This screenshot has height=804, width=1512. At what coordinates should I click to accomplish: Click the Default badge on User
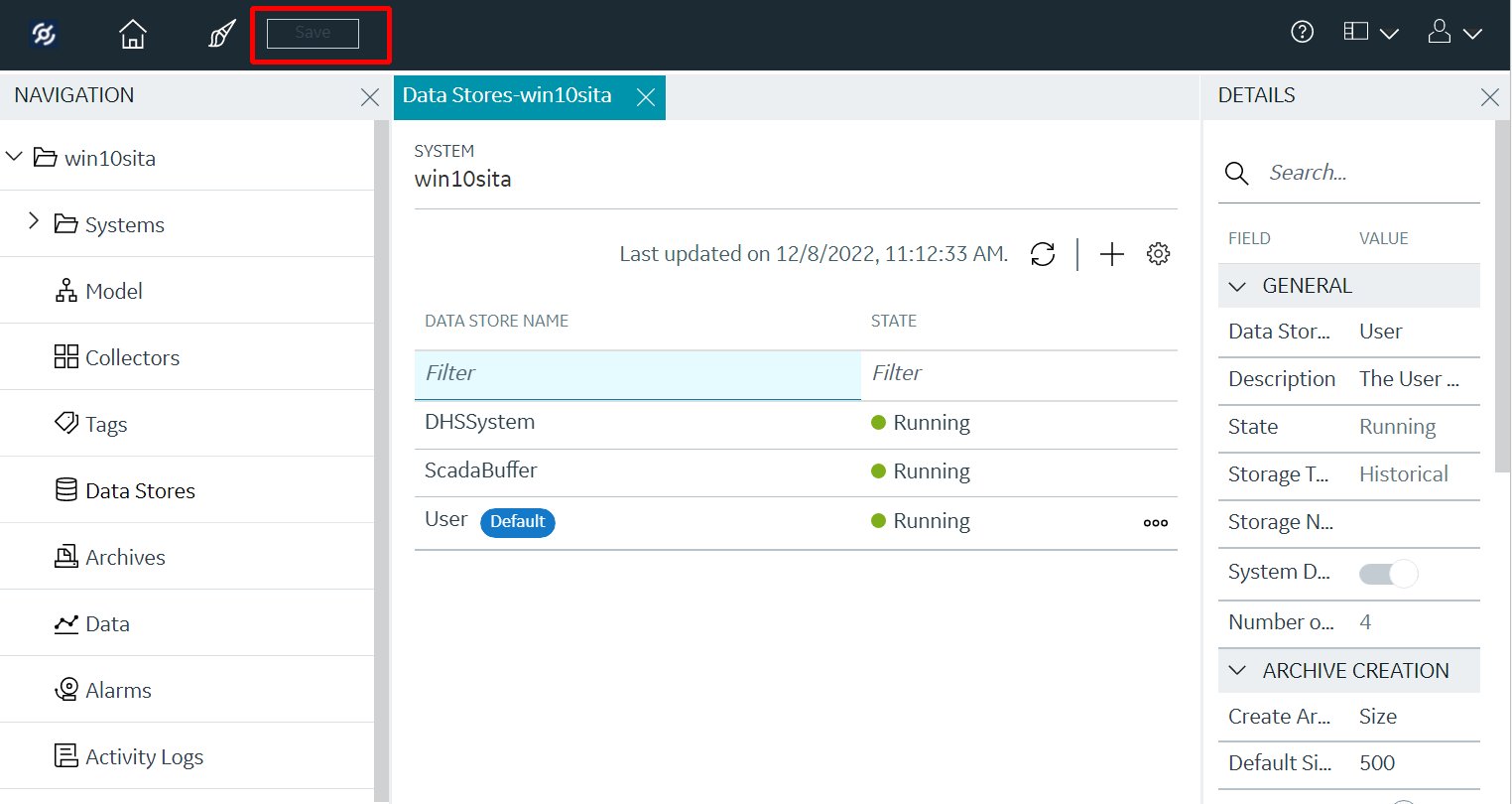[x=518, y=522]
